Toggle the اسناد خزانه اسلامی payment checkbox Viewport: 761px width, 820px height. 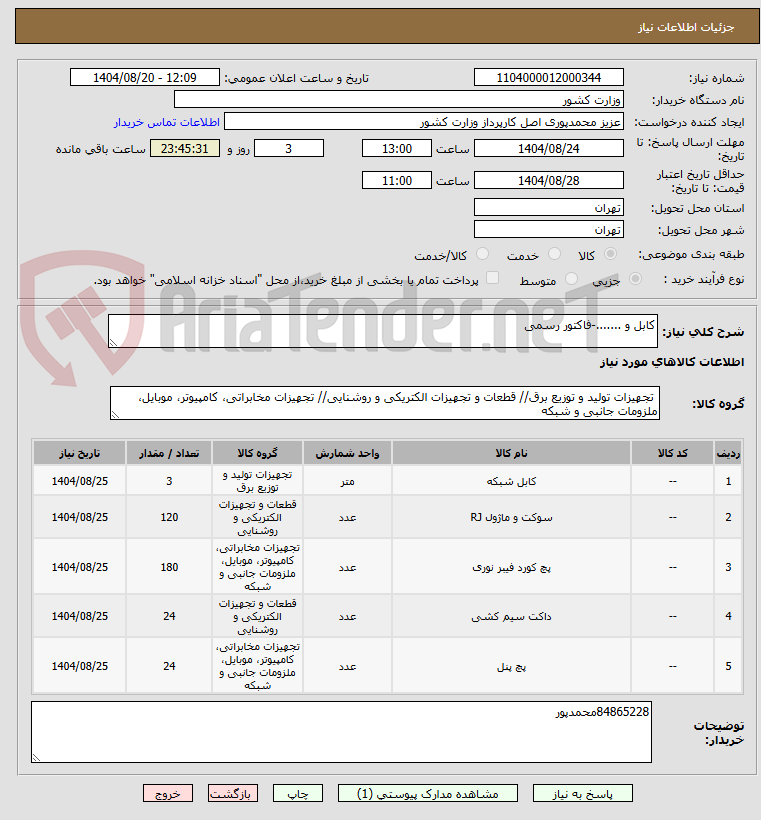(x=492, y=278)
